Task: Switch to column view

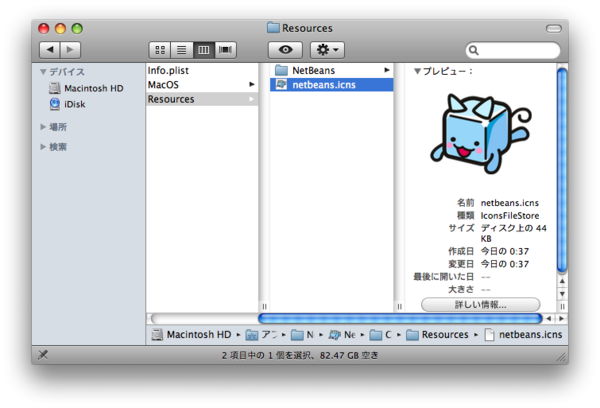Action: (204, 50)
